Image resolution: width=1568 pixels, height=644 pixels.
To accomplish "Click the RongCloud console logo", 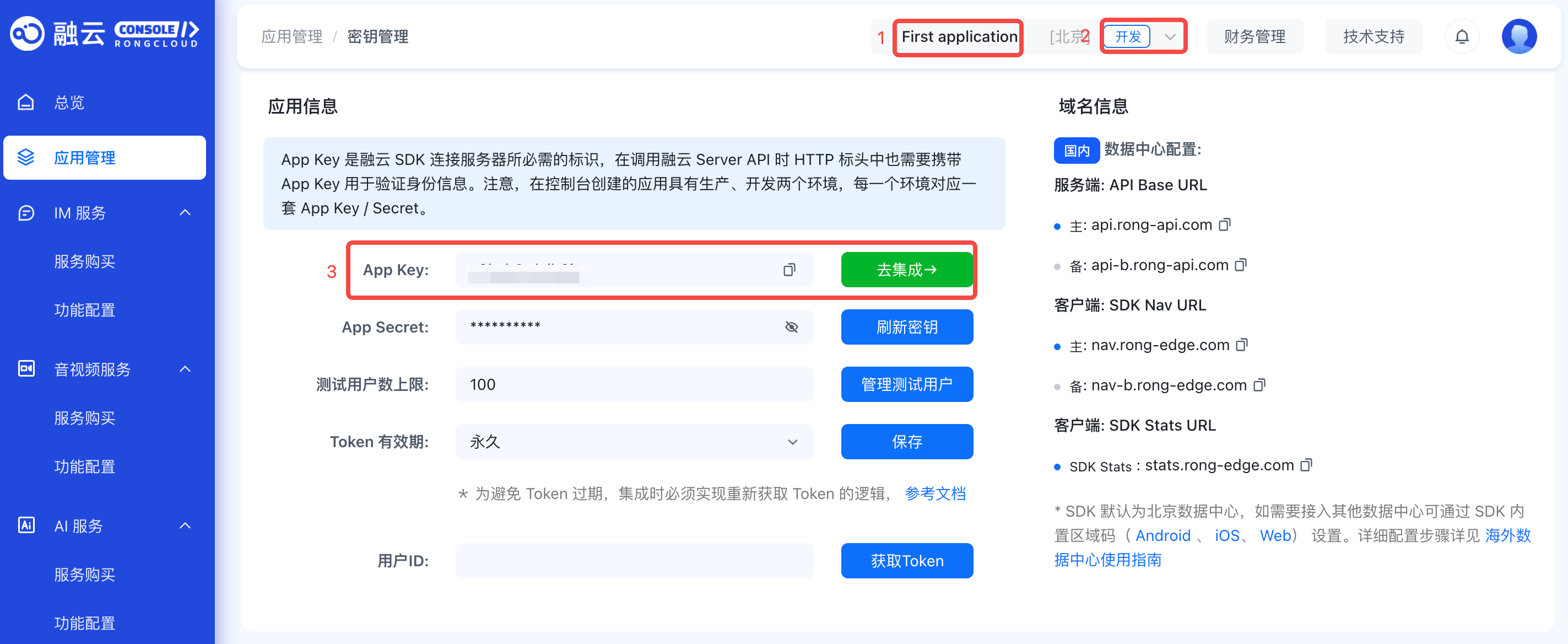I will (105, 34).
